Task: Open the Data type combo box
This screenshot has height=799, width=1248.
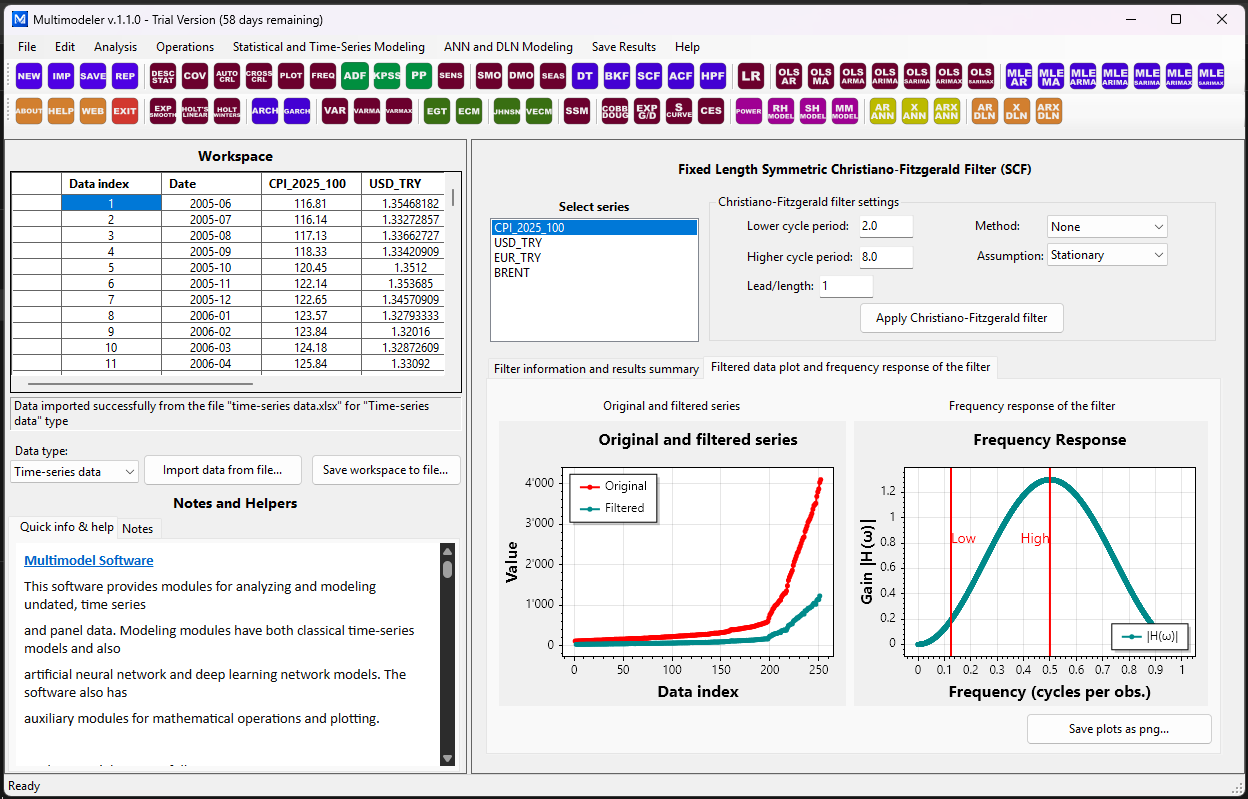Action: click(75, 471)
